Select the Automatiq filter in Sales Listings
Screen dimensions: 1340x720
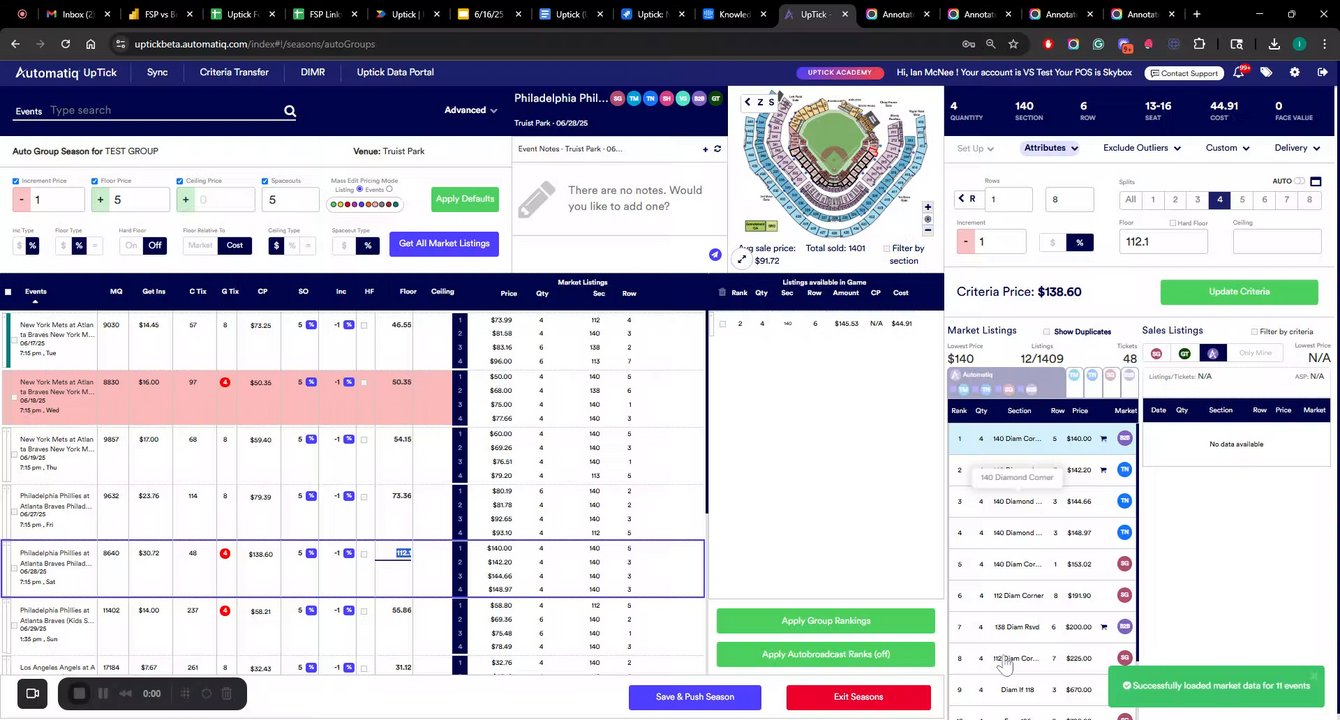pos(1213,353)
